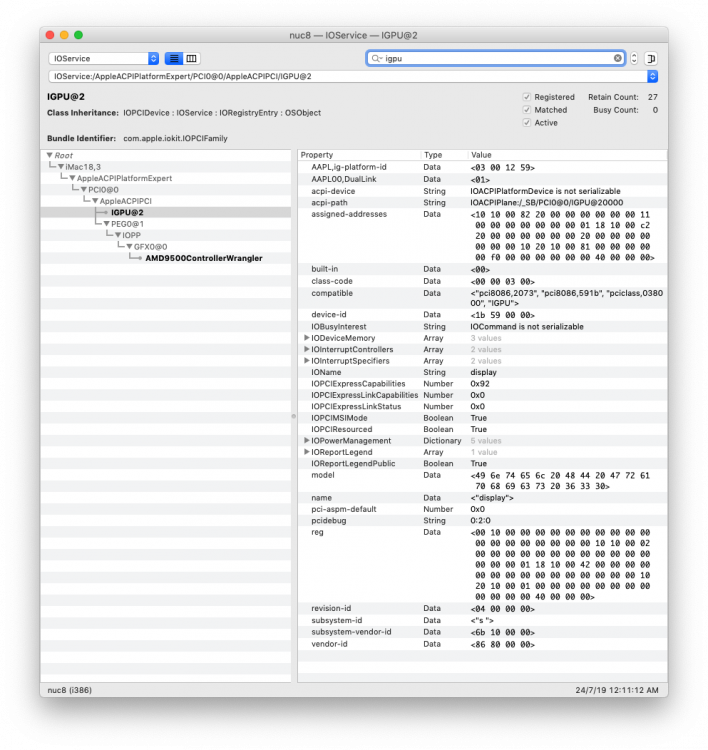The width and height of the screenshot is (708, 750).
Task: Select the device-id property row
Action: click(482, 315)
